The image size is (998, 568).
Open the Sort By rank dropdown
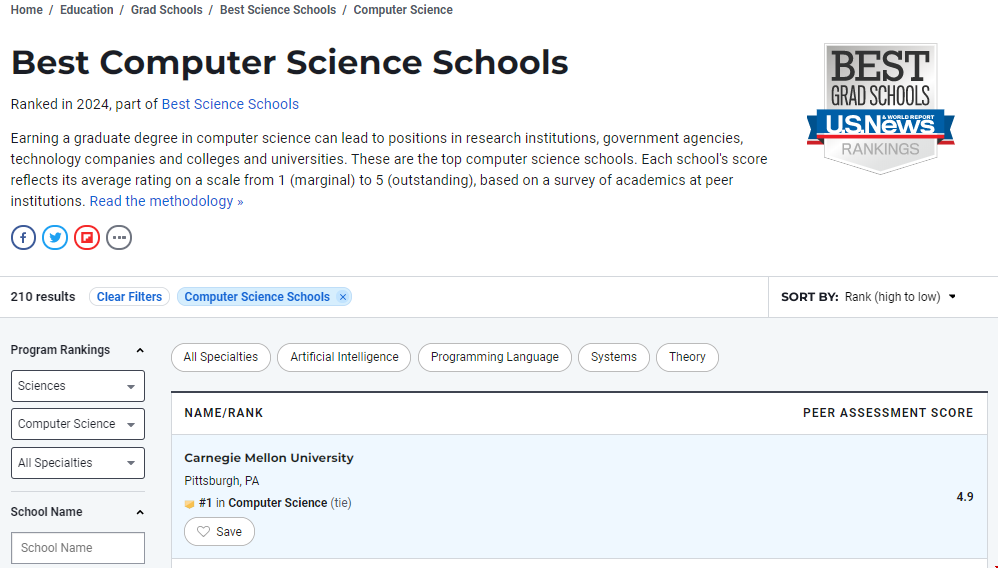[898, 297]
